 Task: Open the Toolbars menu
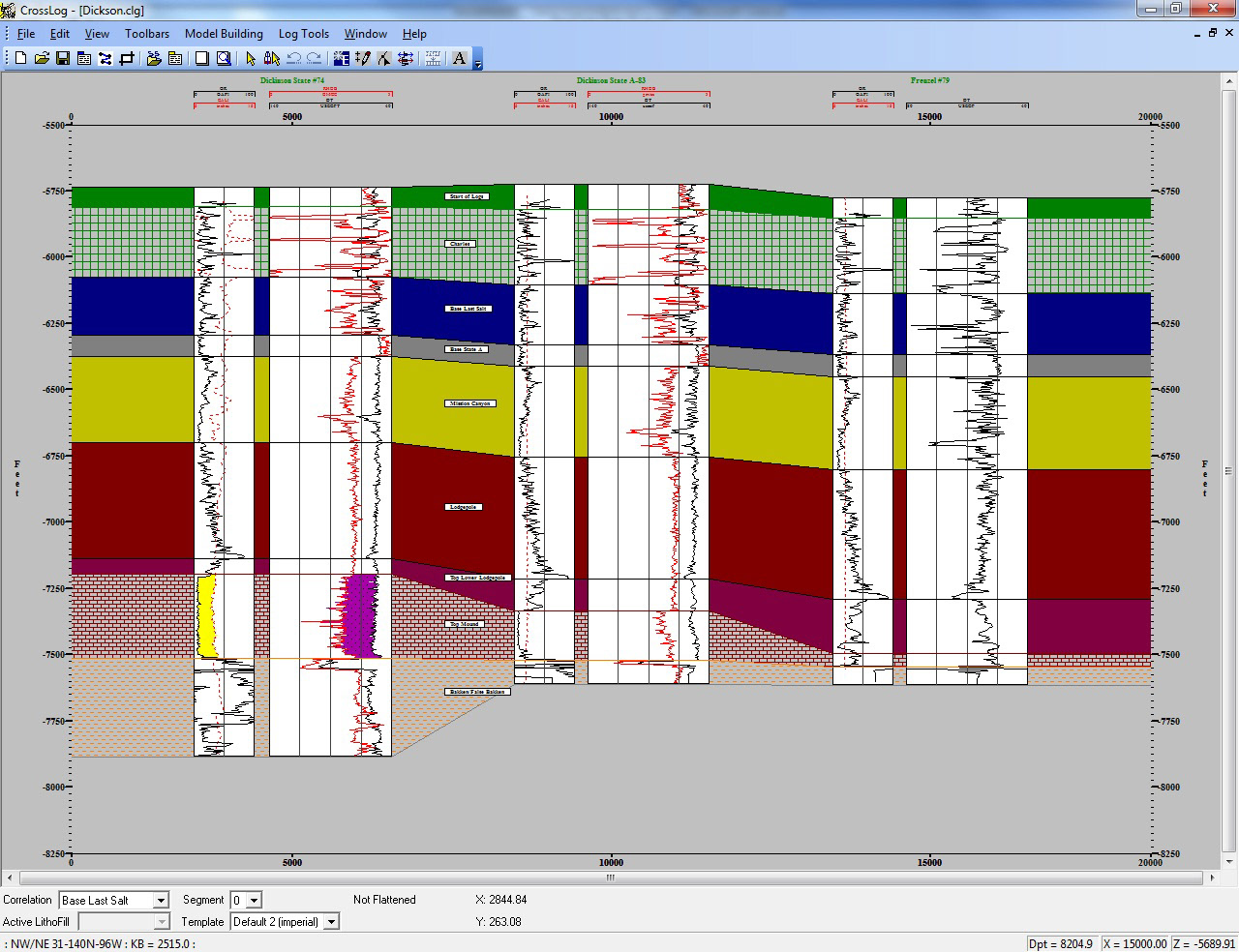[x=147, y=33]
